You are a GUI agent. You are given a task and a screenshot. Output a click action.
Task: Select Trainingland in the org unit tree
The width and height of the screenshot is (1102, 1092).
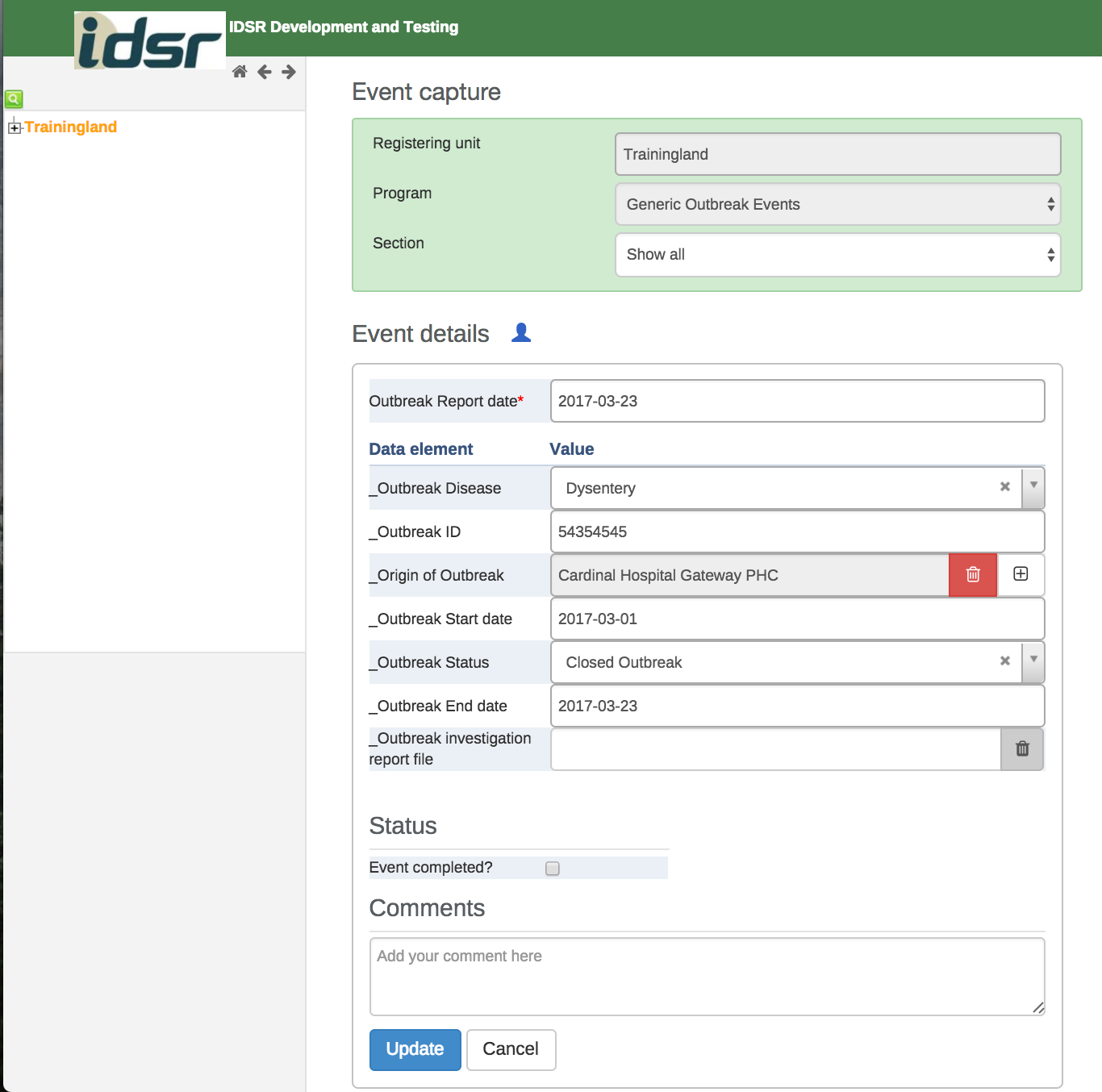click(71, 127)
